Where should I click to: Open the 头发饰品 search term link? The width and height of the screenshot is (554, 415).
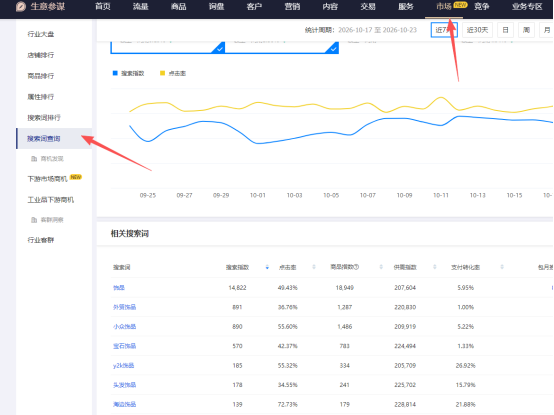tap(124, 385)
